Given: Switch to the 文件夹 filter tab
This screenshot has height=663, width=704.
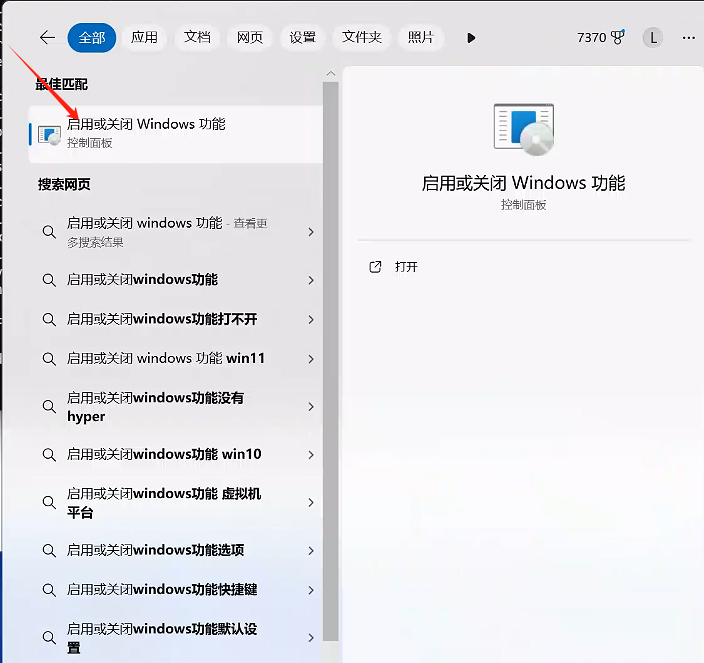Looking at the screenshot, I should pyautogui.click(x=362, y=37).
